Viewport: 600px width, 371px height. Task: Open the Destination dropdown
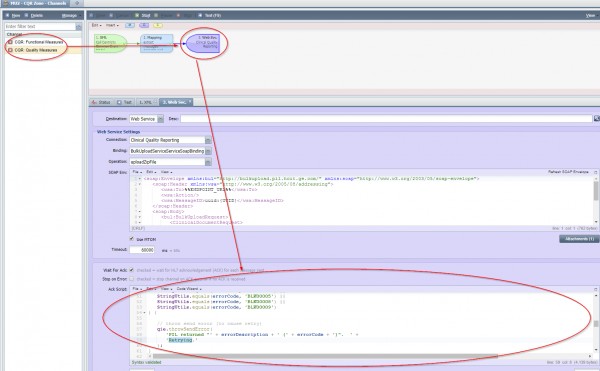pos(160,119)
